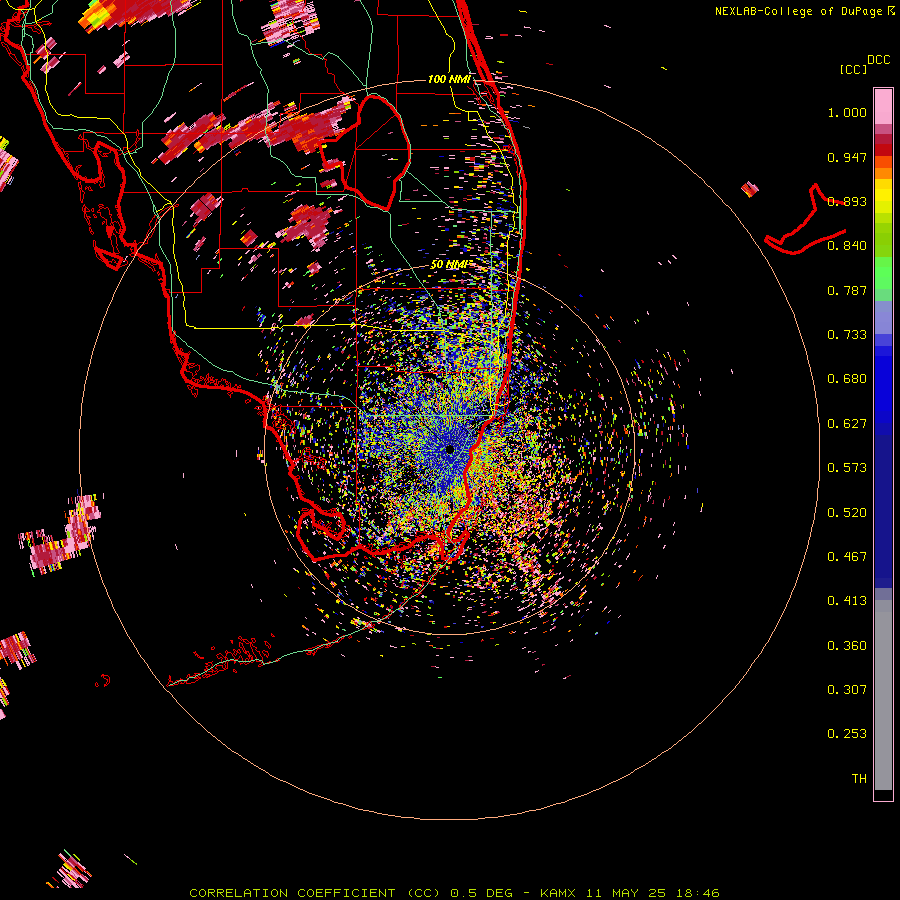This screenshot has width=900, height=900.
Task: Click the 0.733 color scale value
Action: tap(847, 335)
